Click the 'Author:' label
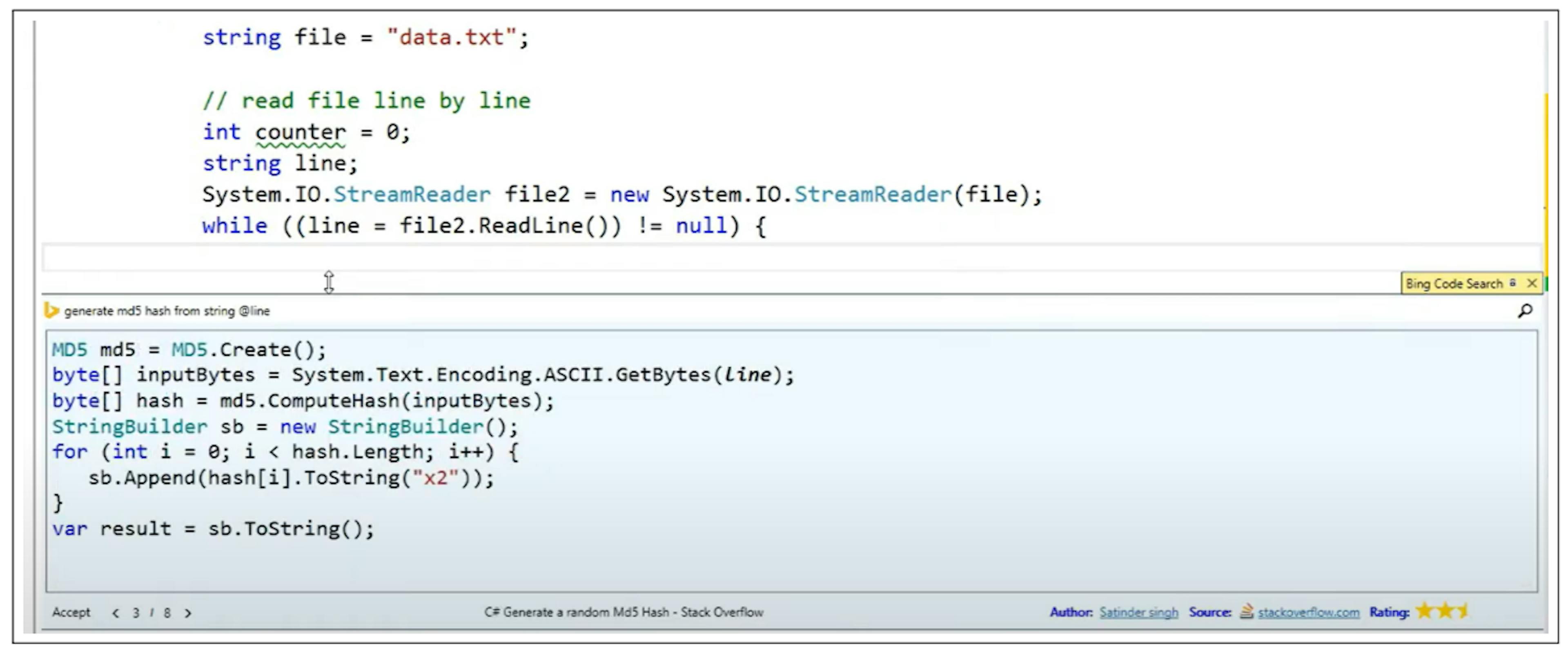The image size is (1568, 657). click(x=1071, y=612)
